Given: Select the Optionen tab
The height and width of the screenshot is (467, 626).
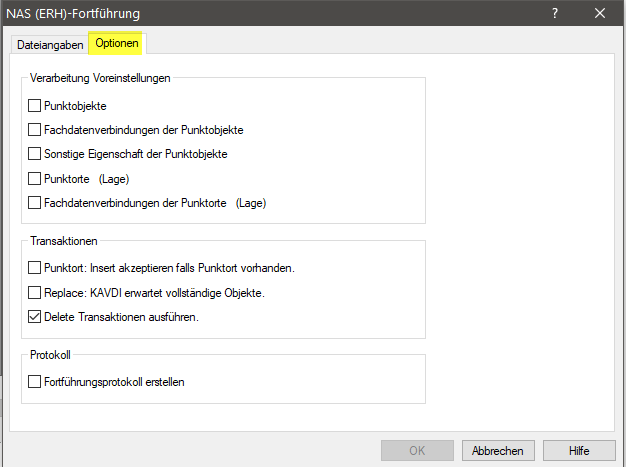Looking at the screenshot, I should pyautogui.click(x=117, y=45).
